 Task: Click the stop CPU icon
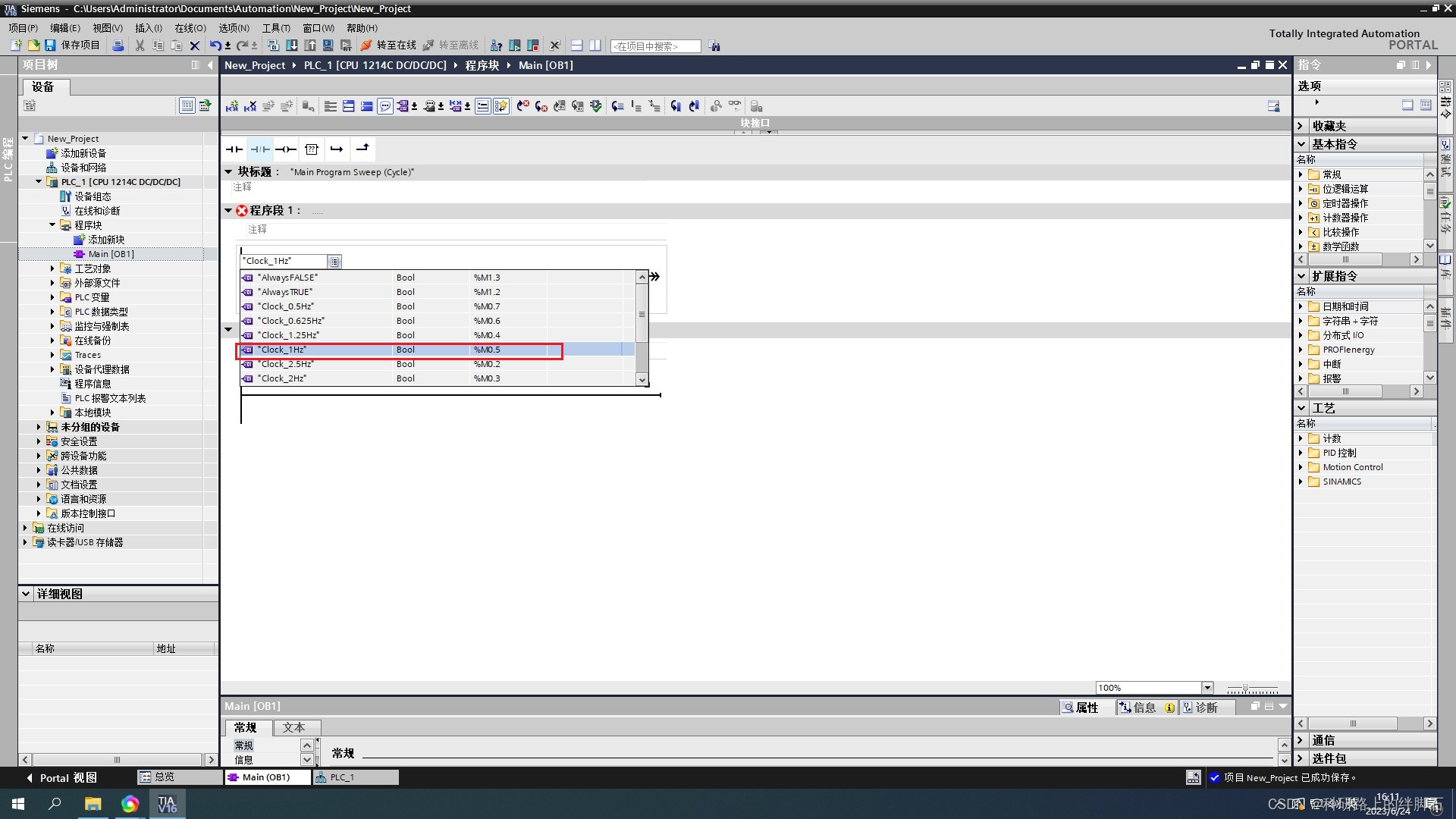coord(533,45)
